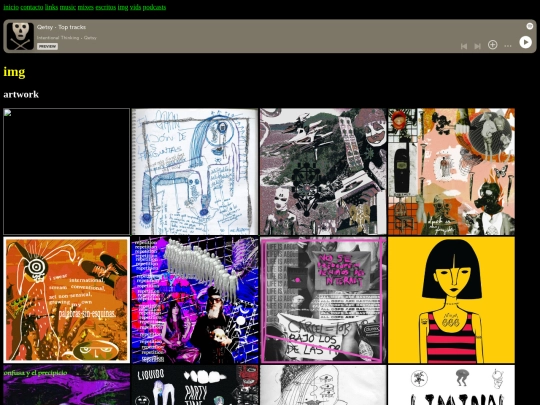540x405 pixels.
Task: Open the three-dots more options menu
Action: (508, 46)
